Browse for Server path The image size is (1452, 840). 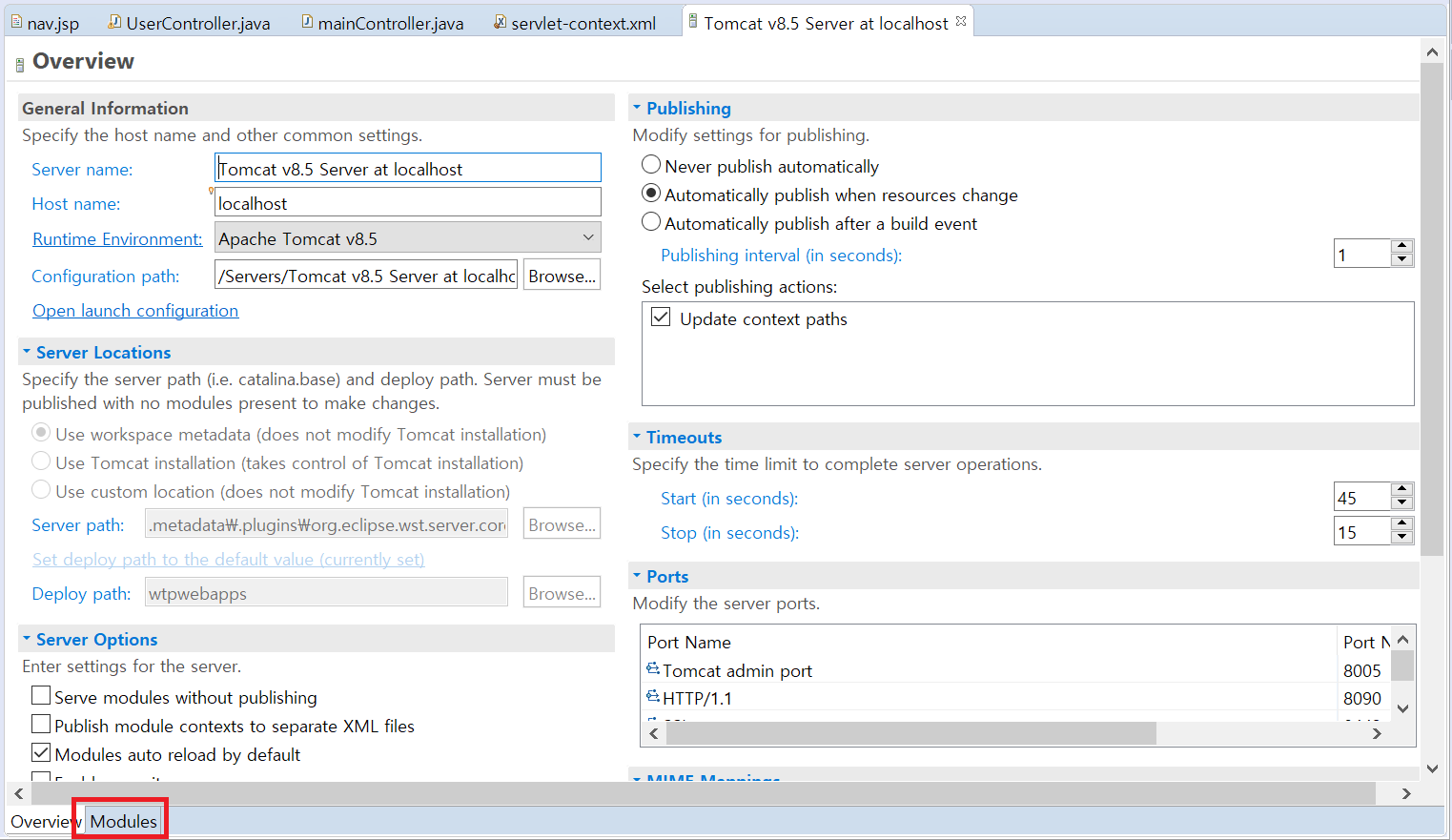pyautogui.click(x=562, y=523)
